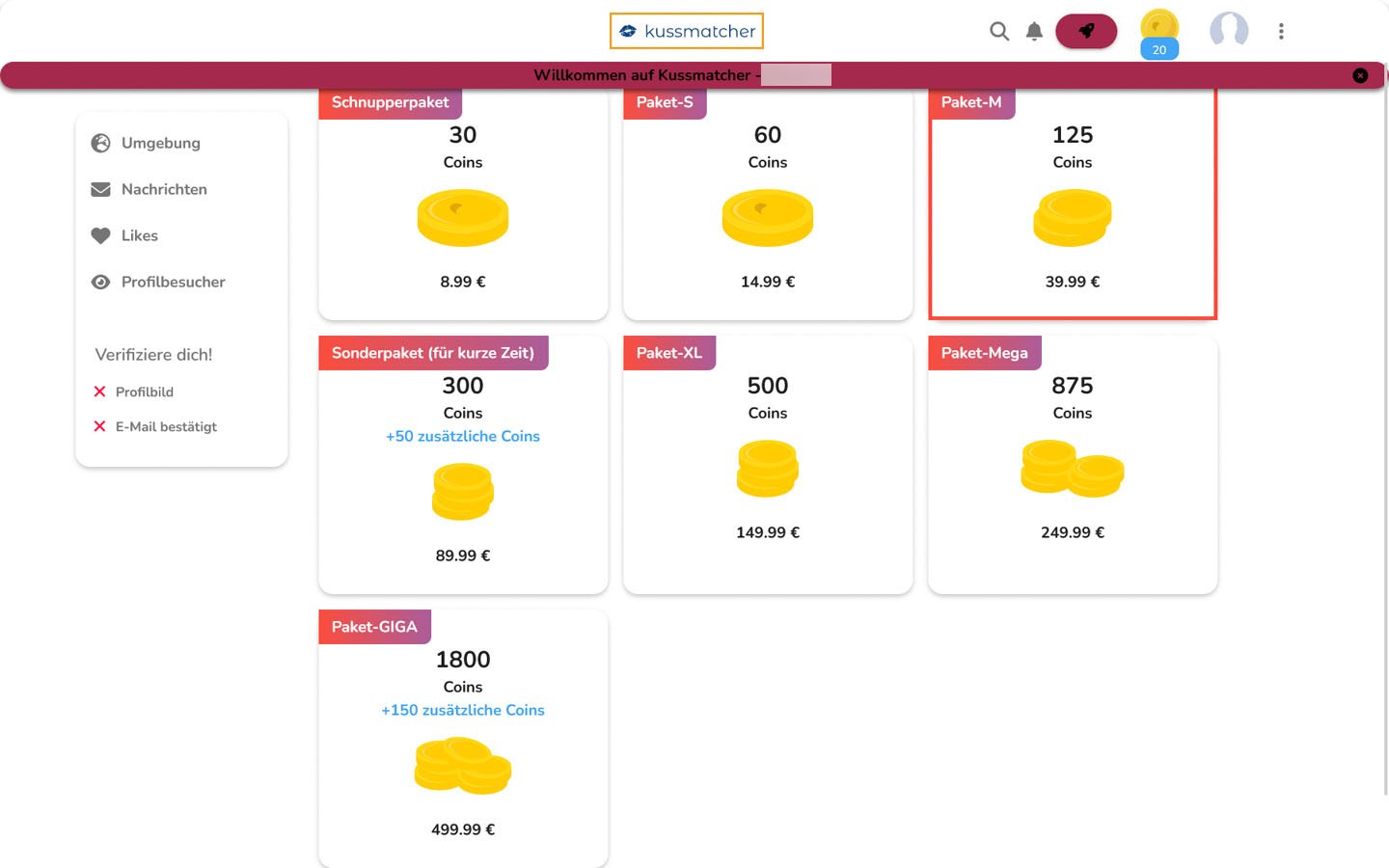Viewport: 1389px width, 868px height.
Task: Click the 300 coin amount
Action: coord(463,386)
